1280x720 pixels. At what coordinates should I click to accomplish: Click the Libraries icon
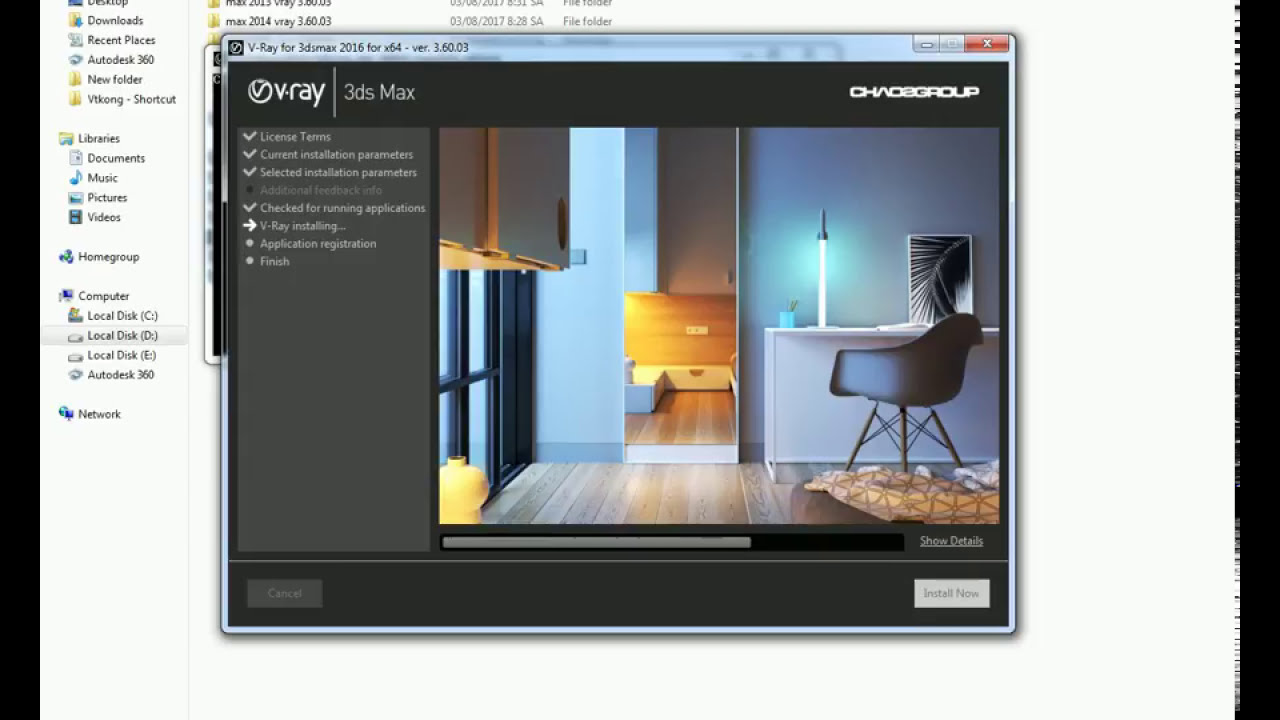[x=66, y=139]
